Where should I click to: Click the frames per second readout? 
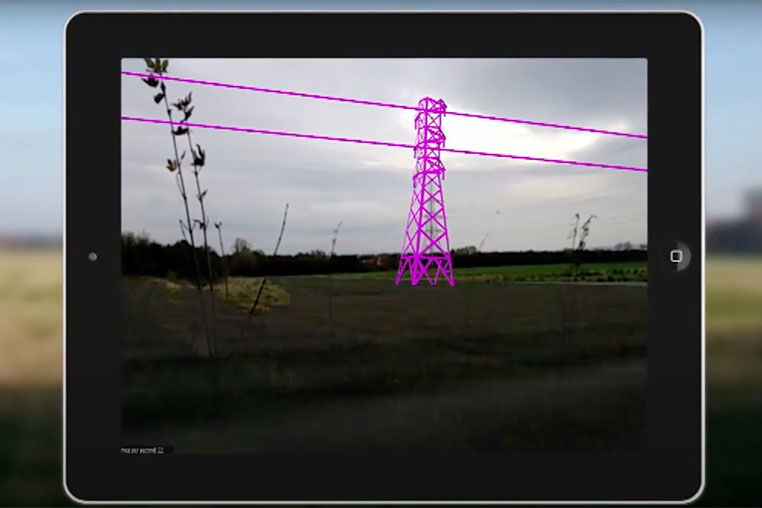pyautogui.click(x=146, y=450)
